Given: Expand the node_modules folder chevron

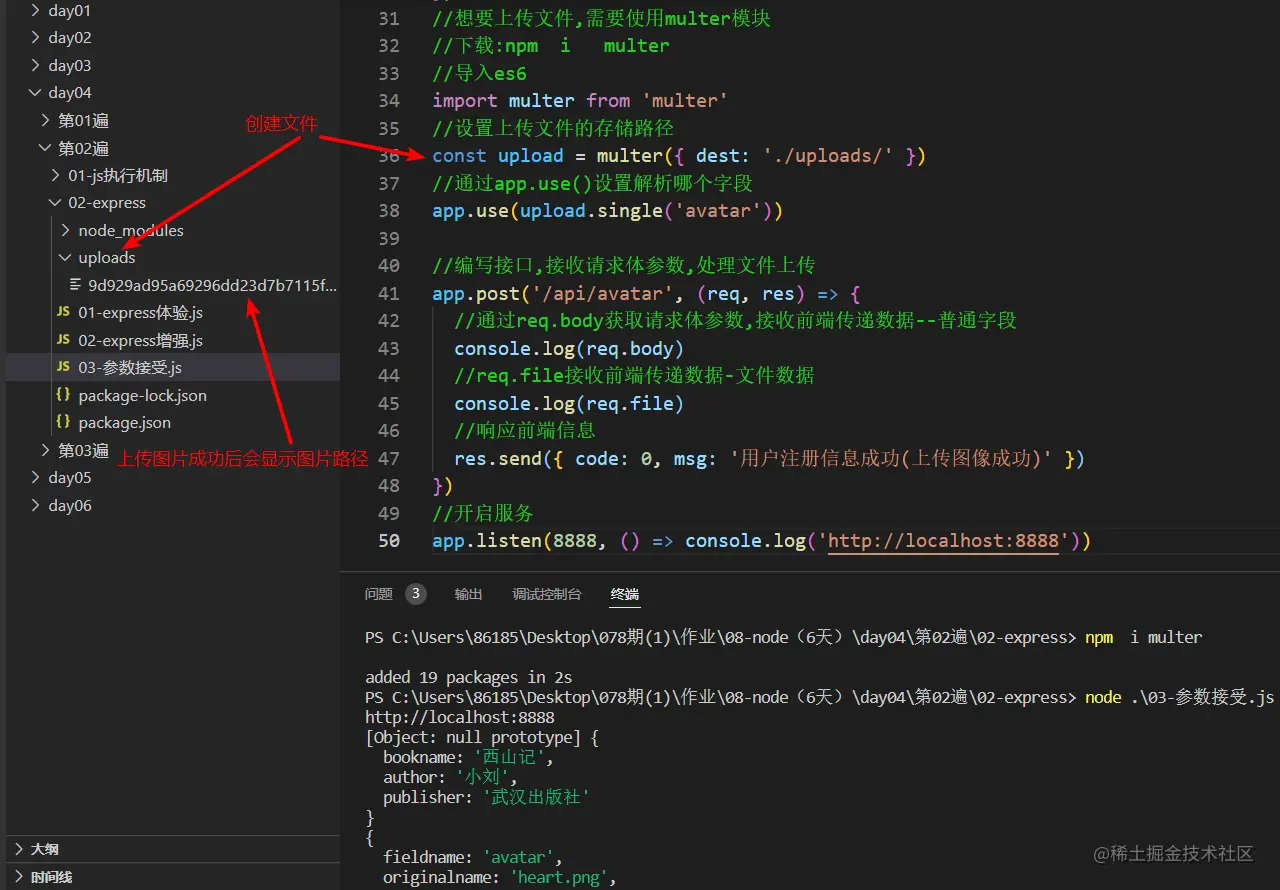Looking at the screenshot, I should (65, 230).
